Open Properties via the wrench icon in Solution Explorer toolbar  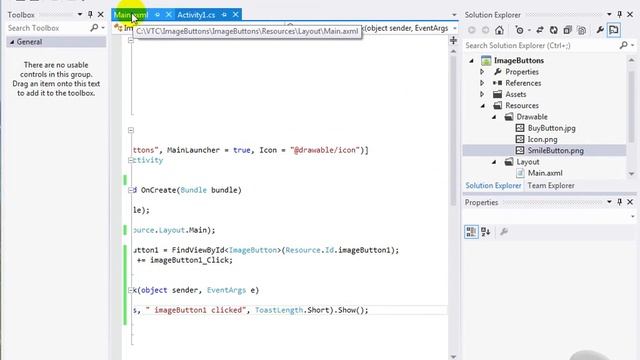click(x=600, y=30)
